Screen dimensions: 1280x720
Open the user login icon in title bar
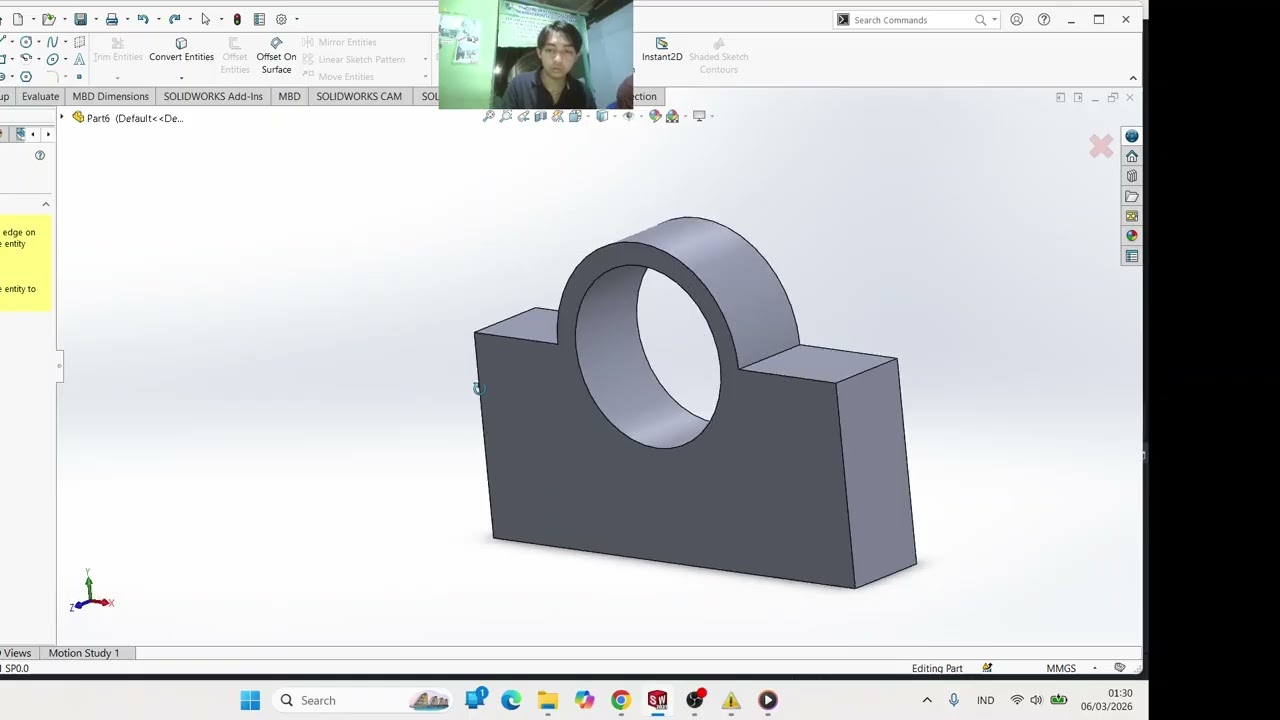point(1016,20)
